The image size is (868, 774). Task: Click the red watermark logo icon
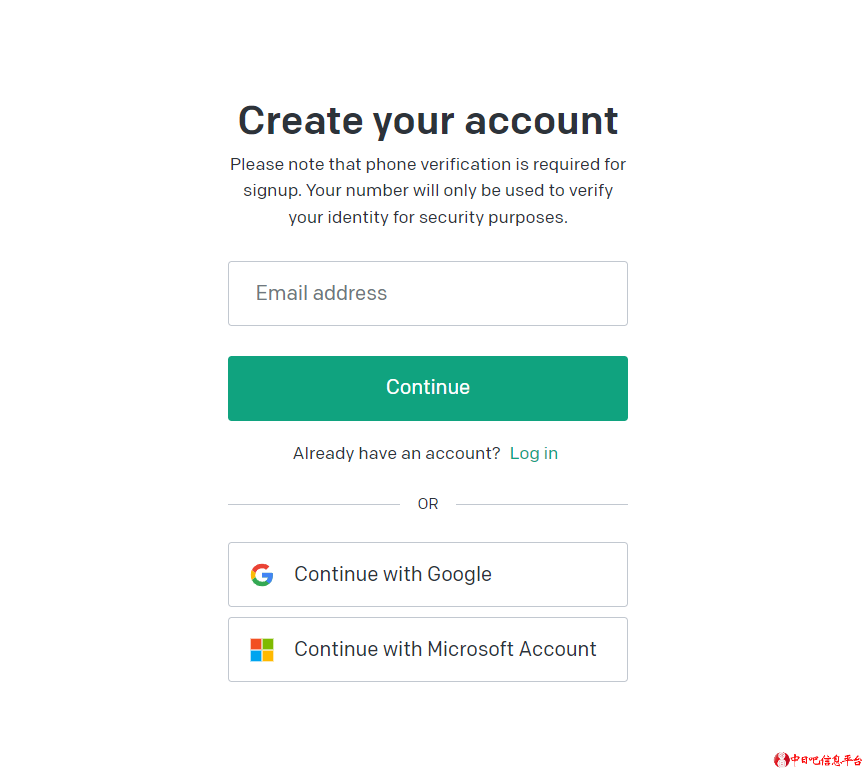pyautogui.click(x=781, y=760)
